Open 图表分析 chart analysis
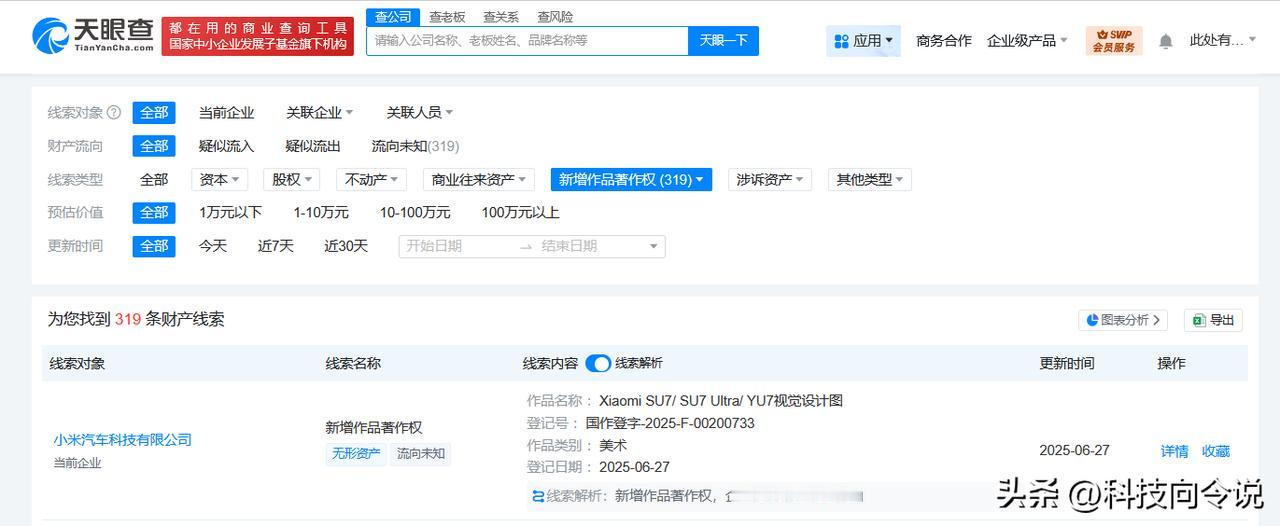The image size is (1280, 526). 1122,320
